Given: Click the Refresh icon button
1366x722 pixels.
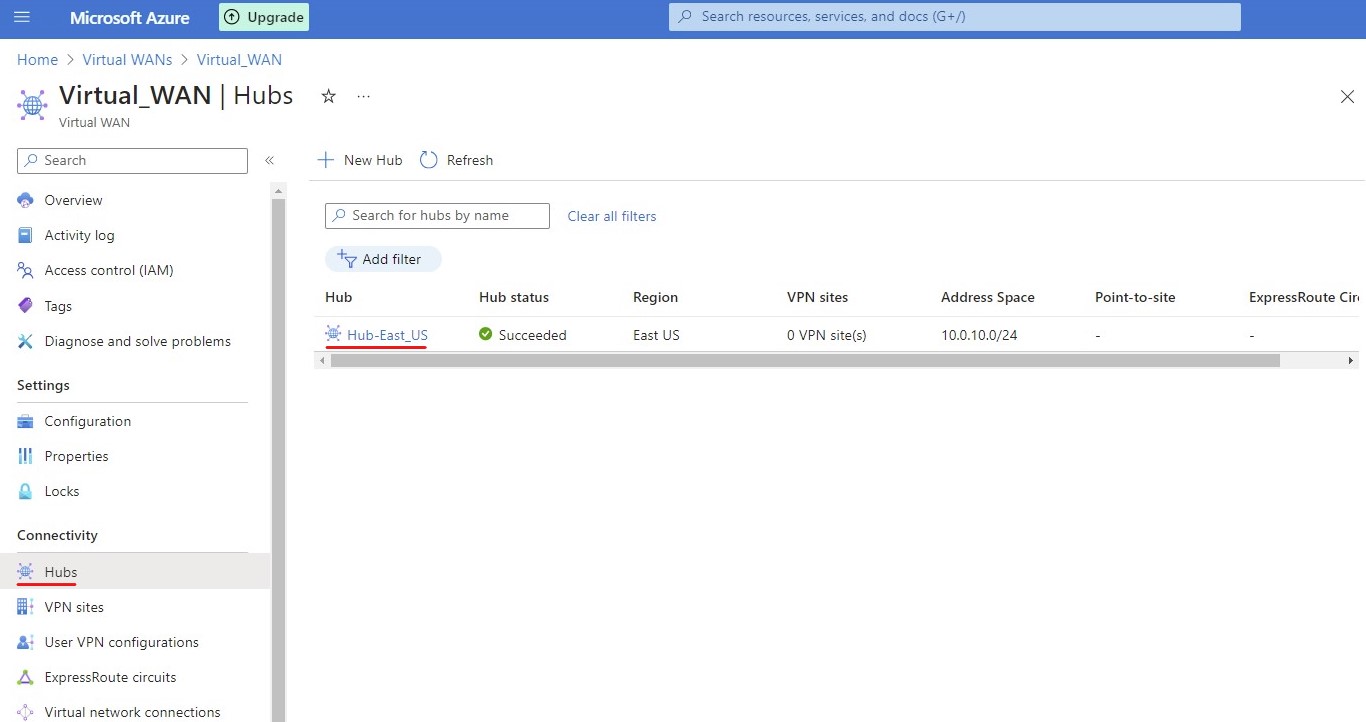Looking at the screenshot, I should pos(429,160).
